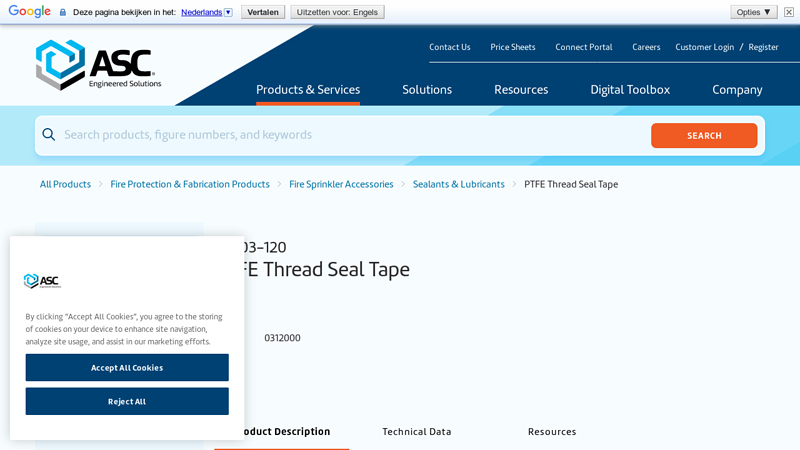Click the orange SEARCH button
The height and width of the screenshot is (450, 800).
click(704, 136)
